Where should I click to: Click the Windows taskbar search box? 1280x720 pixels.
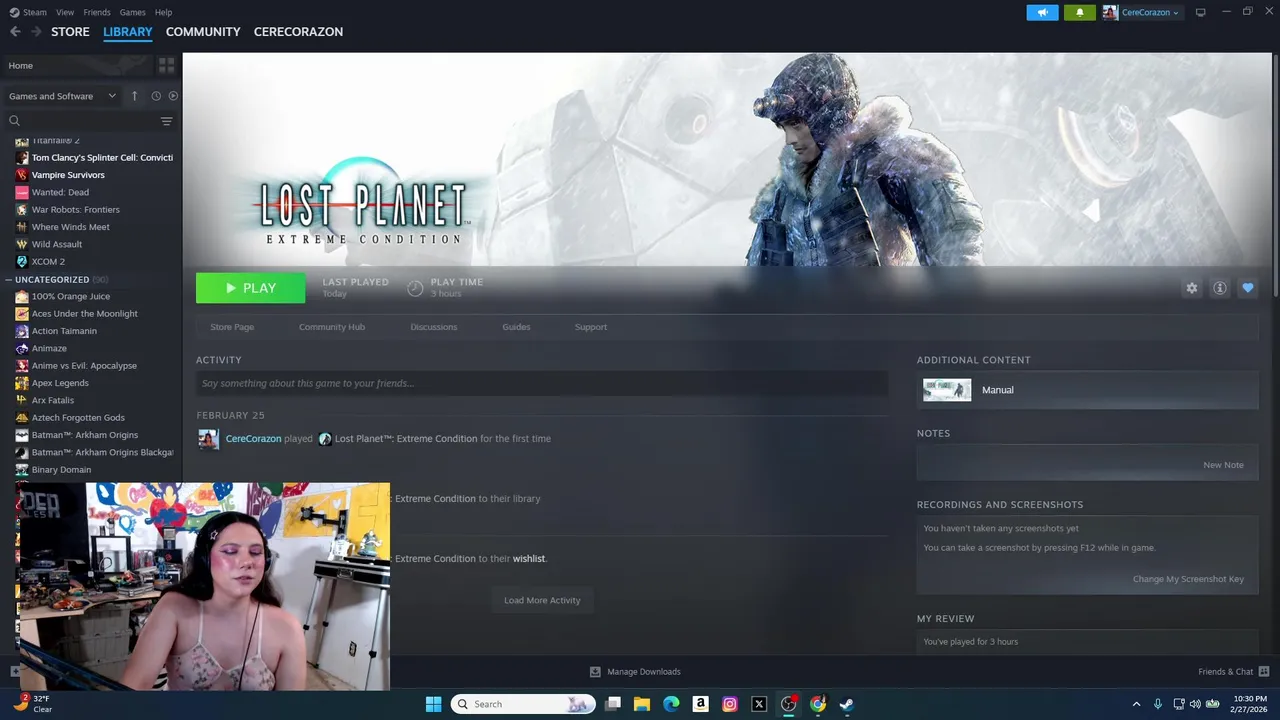pos(523,704)
